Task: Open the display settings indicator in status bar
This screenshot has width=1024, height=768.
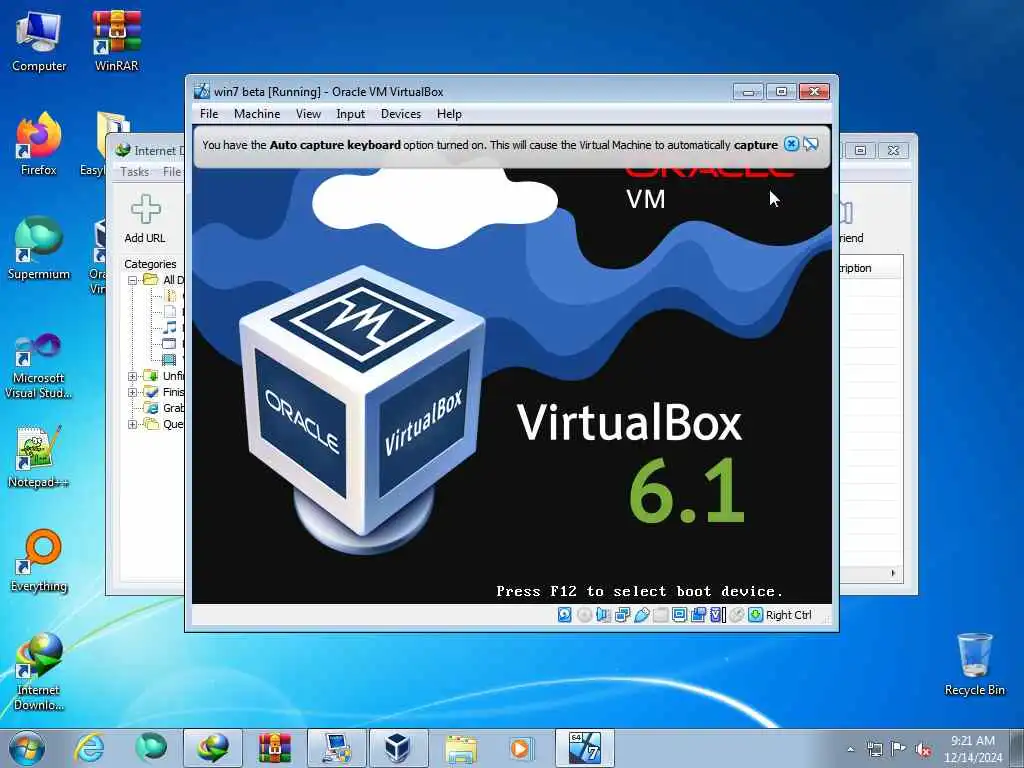Action: pyautogui.click(x=679, y=615)
